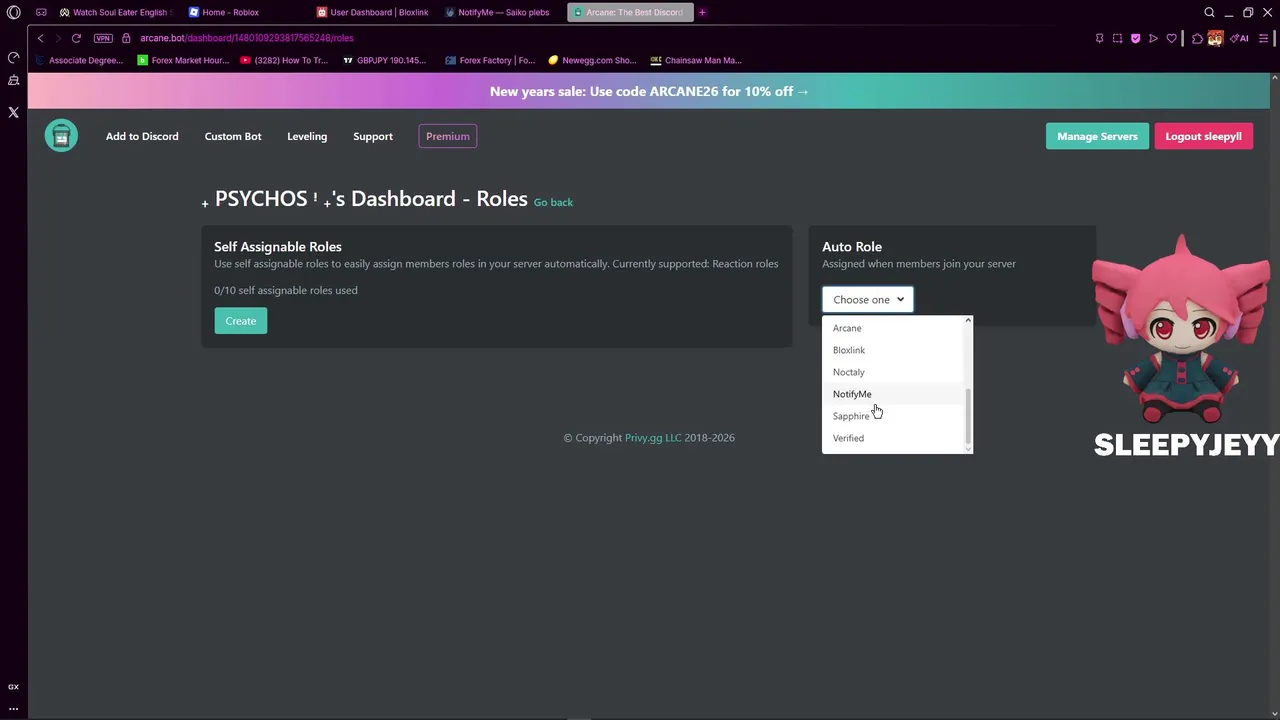Select the Arcane: The Best Discord tab
Image resolution: width=1280 pixels, height=720 pixels.
point(630,12)
